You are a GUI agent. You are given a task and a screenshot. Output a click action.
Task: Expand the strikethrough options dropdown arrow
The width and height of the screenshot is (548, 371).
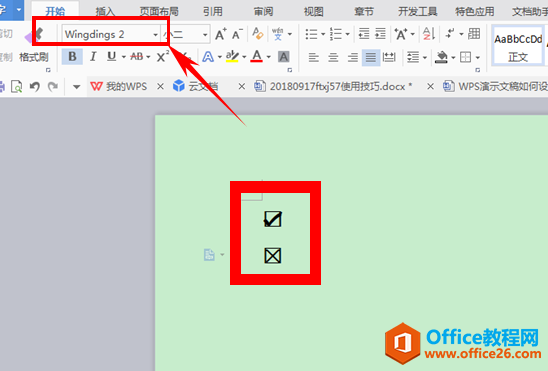click(x=149, y=57)
